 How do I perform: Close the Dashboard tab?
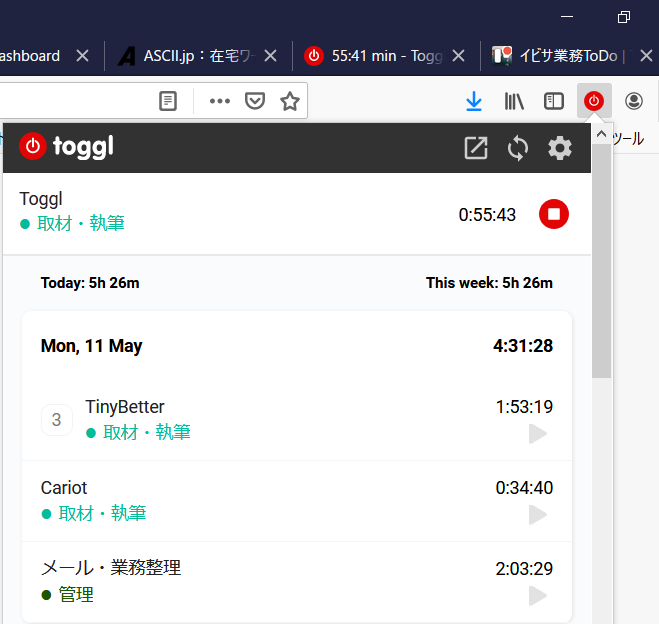point(82,55)
